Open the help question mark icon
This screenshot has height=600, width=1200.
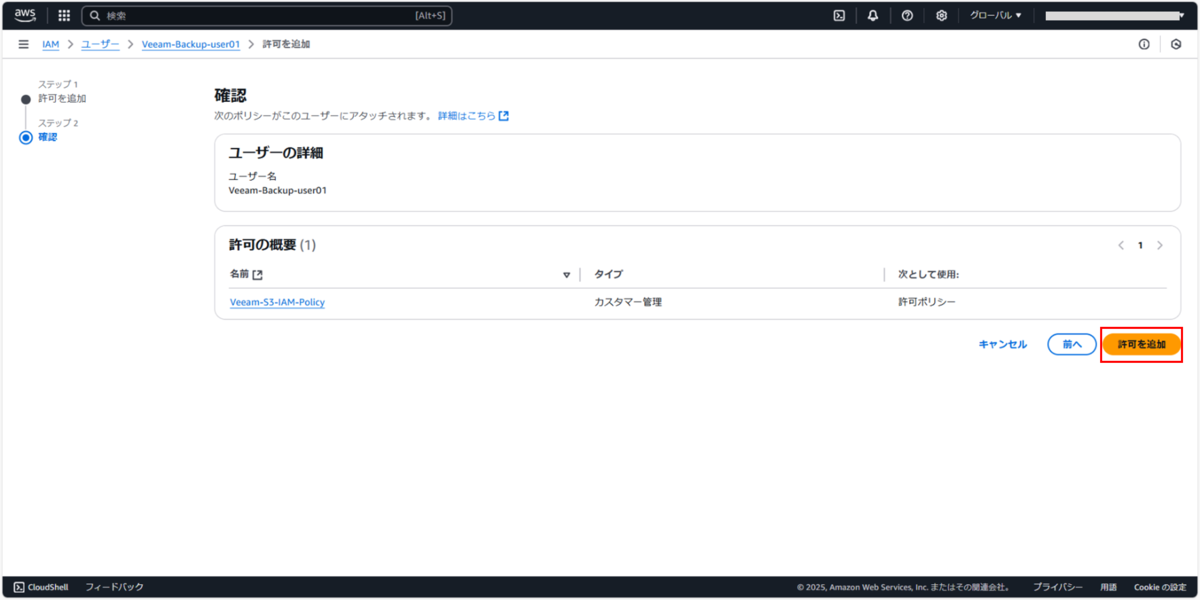907,16
